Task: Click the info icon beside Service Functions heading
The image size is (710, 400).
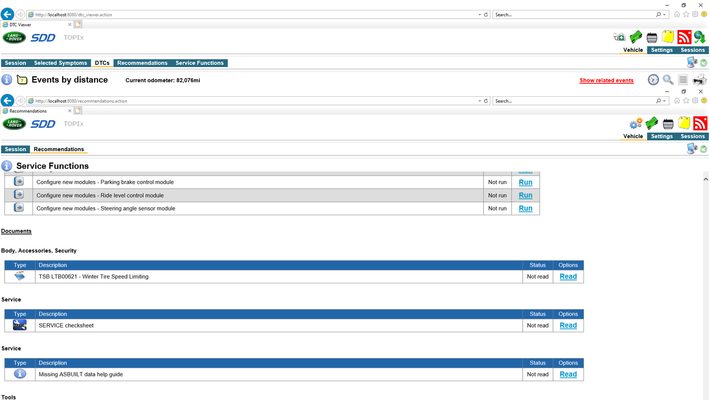Action: [x=6, y=166]
